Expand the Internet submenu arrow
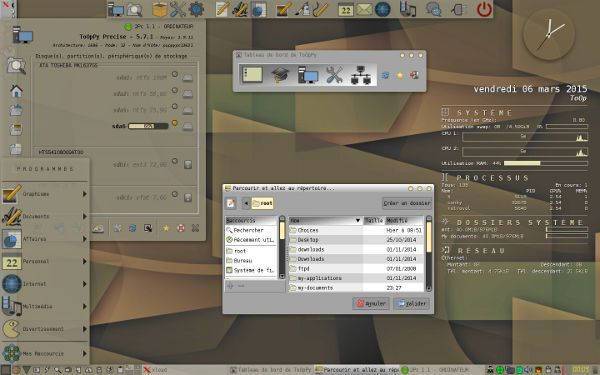 [85, 284]
